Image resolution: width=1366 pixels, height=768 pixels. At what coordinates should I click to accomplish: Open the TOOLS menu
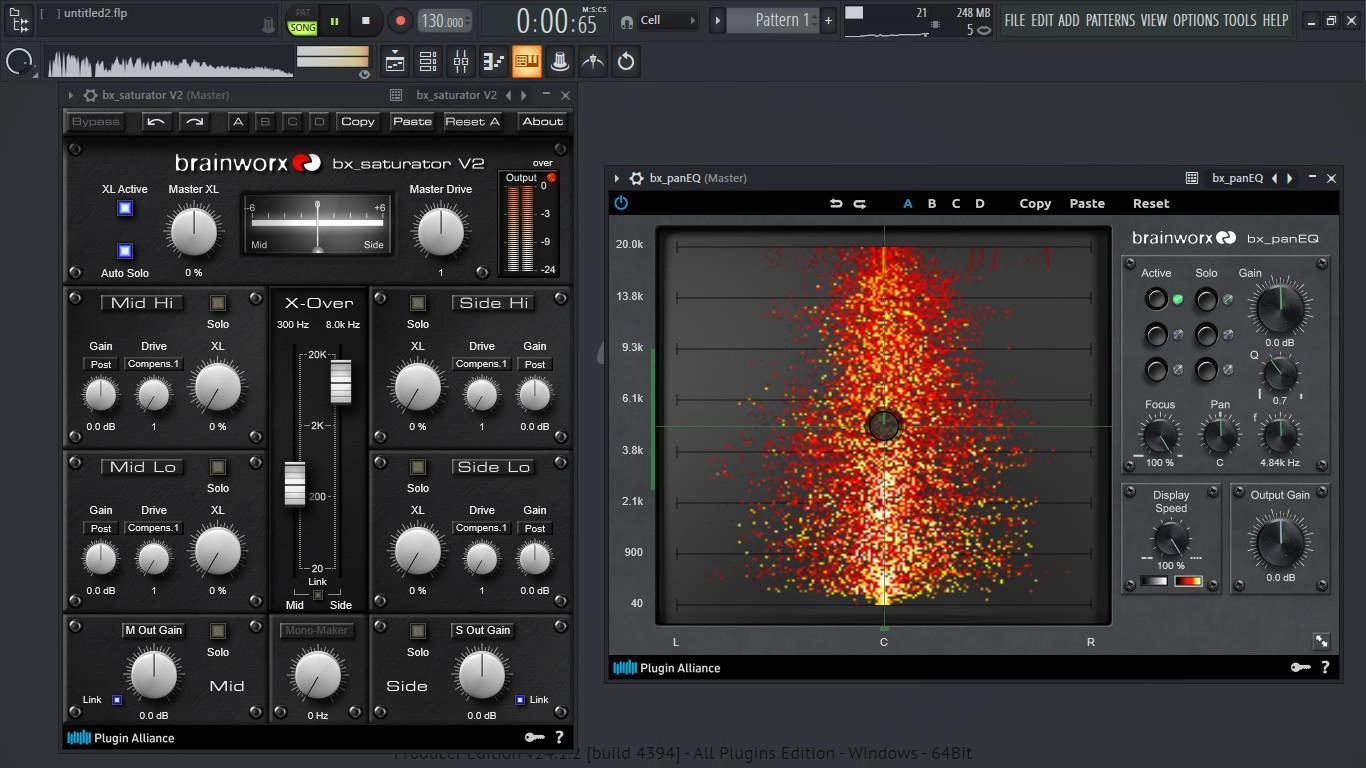(x=1240, y=20)
